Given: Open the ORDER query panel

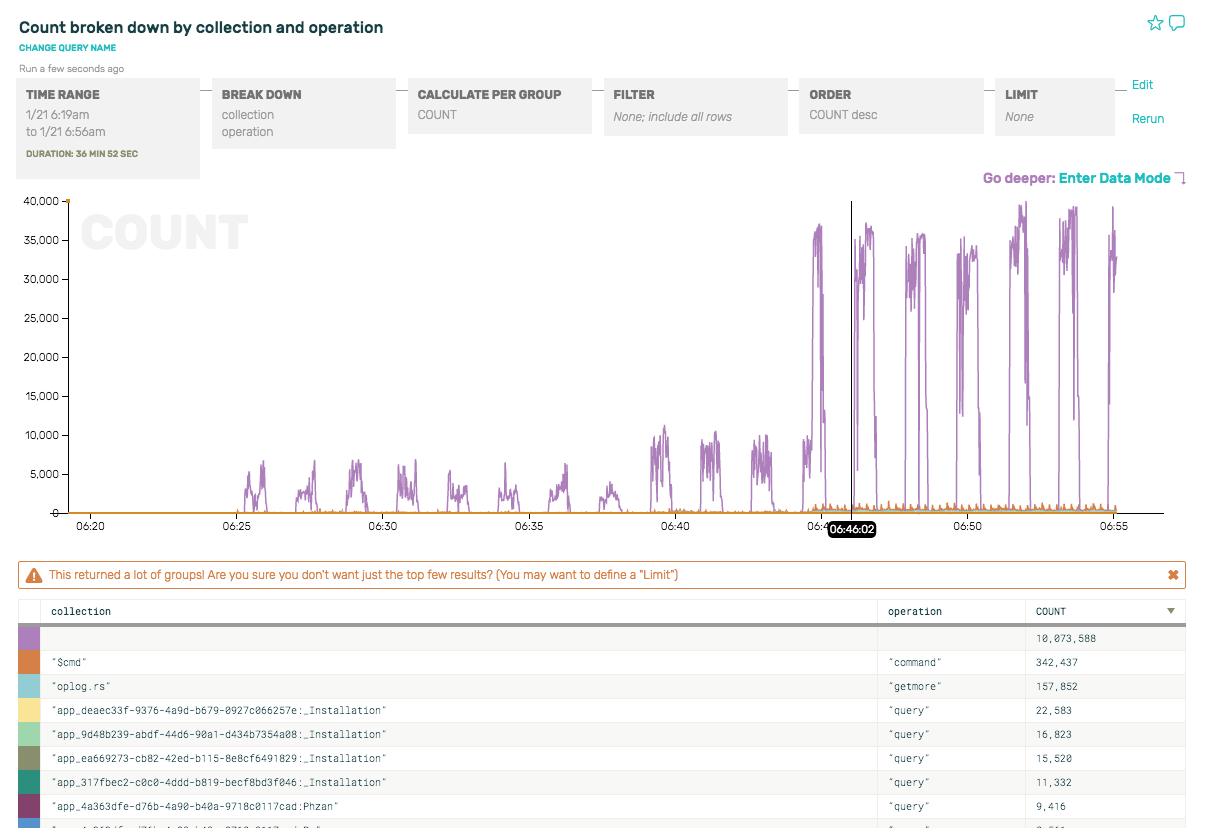Looking at the screenshot, I should pyautogui.click(x=893, y=105).
